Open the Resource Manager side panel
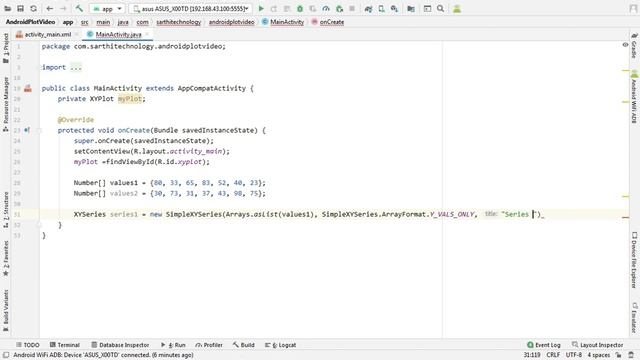Screen dimensions: 640x360 coord(6,104)
